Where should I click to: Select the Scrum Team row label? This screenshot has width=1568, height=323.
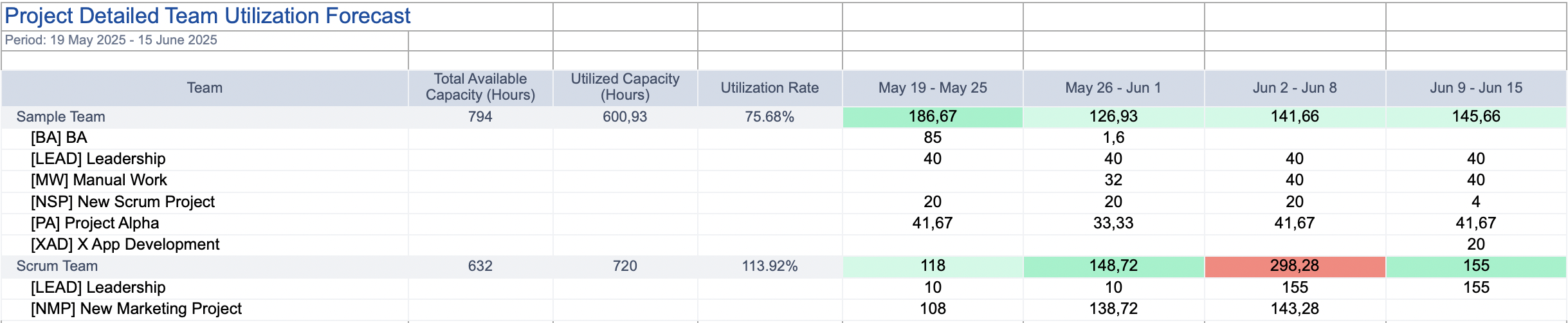coord(57,266)
